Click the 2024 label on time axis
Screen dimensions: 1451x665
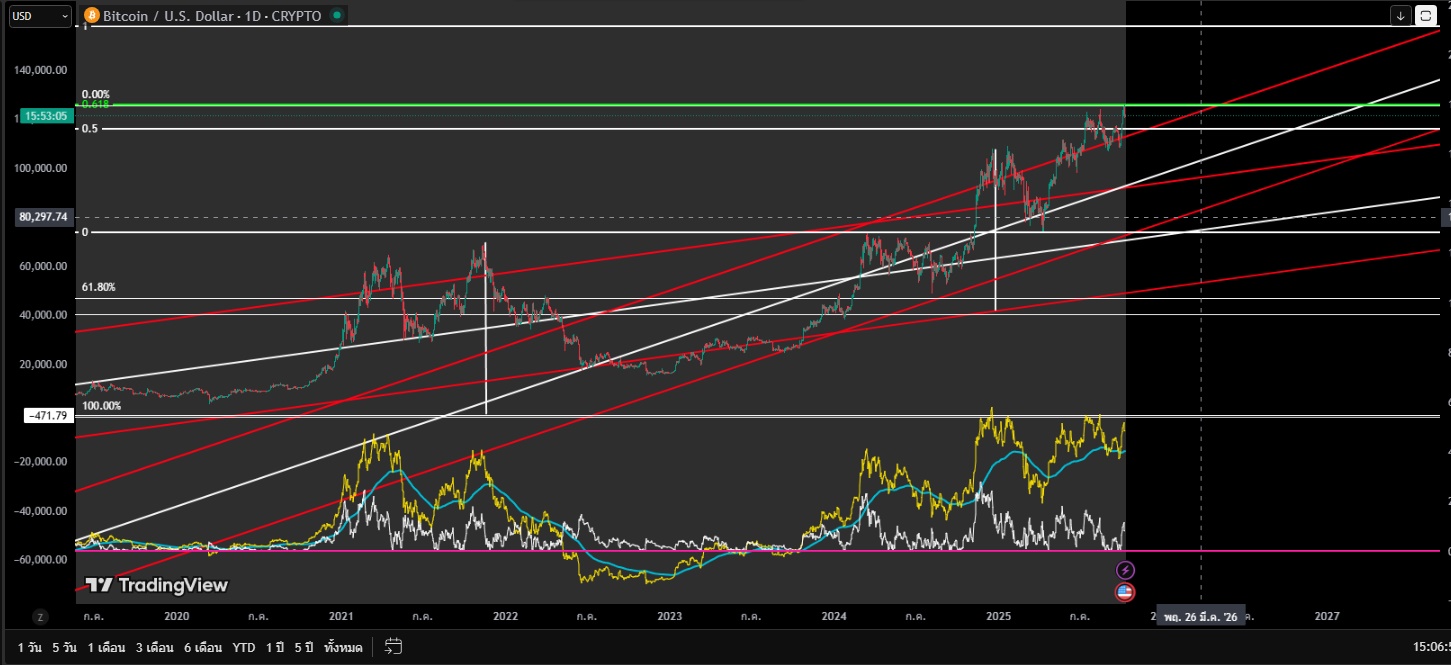833,617
